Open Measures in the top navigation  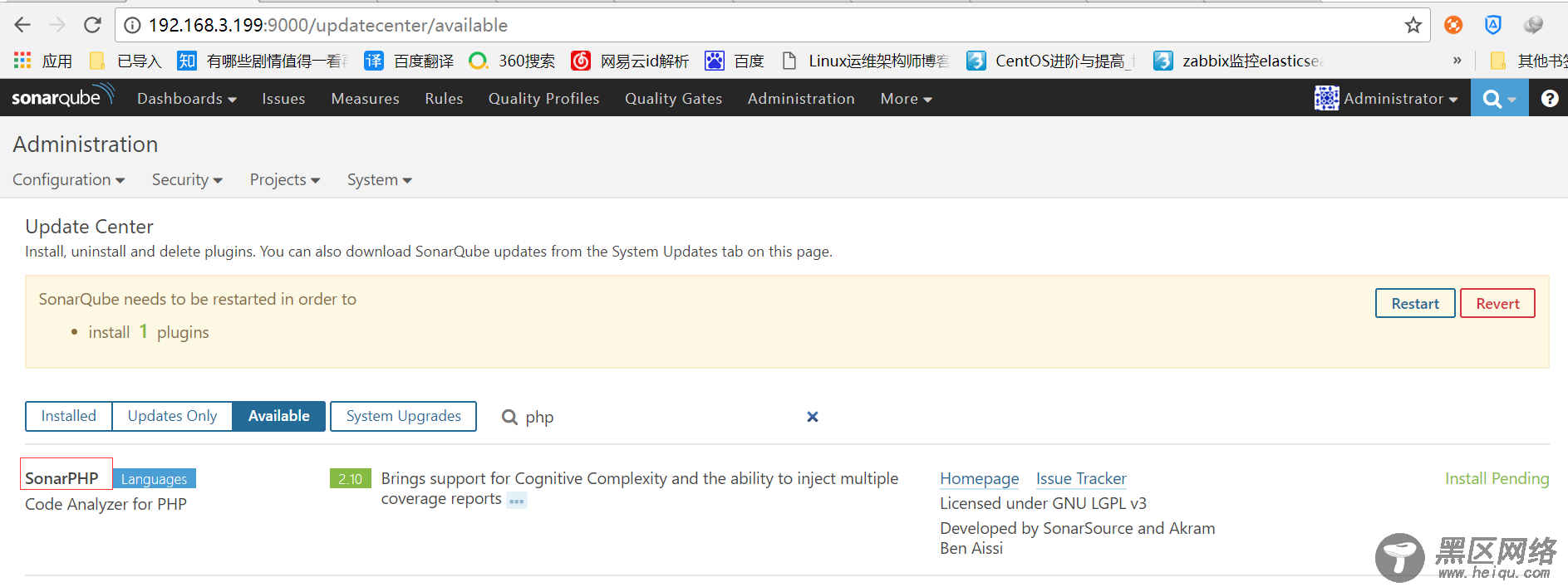click(x=365, y=98)
